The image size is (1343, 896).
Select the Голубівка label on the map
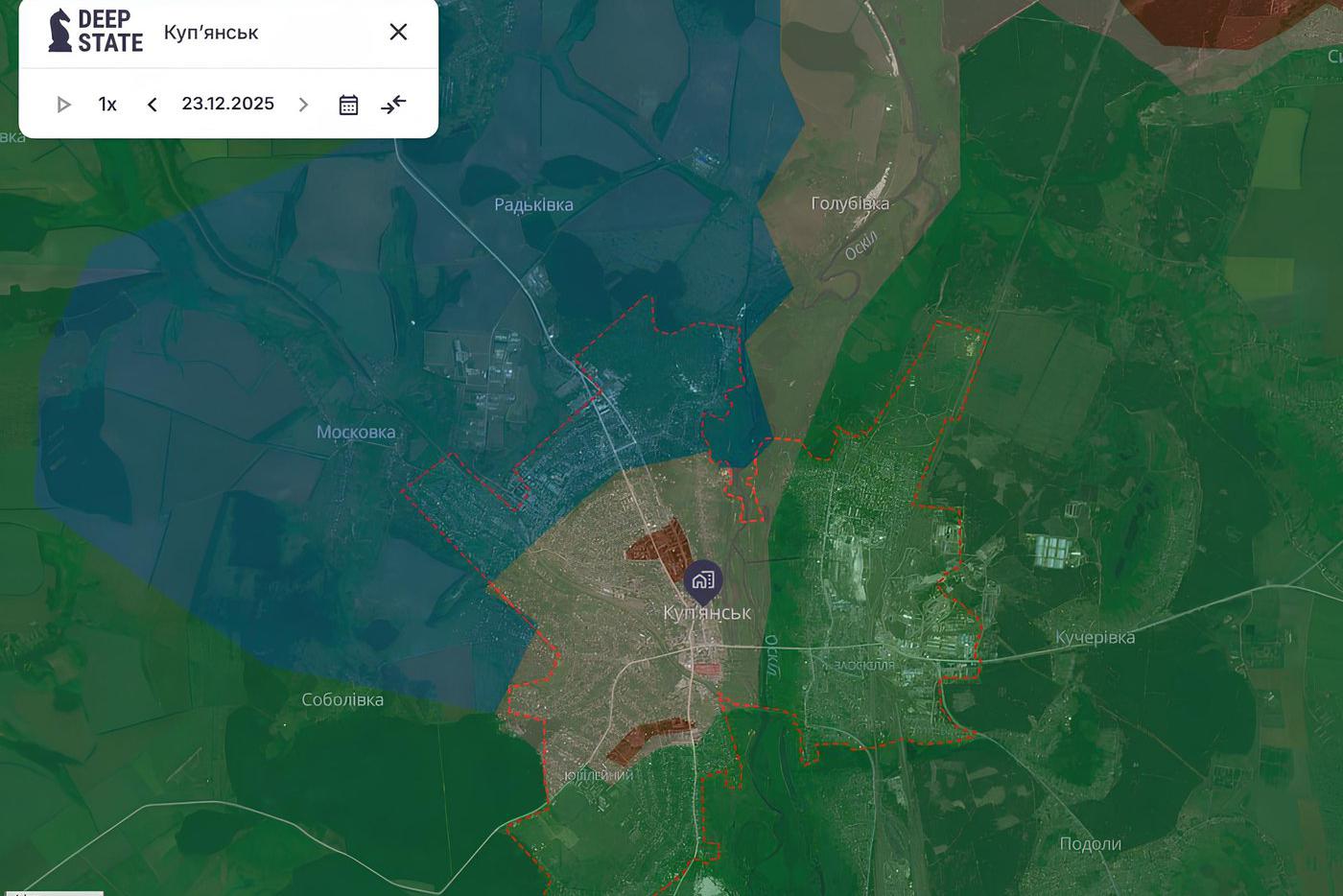(x=850, y=203)
